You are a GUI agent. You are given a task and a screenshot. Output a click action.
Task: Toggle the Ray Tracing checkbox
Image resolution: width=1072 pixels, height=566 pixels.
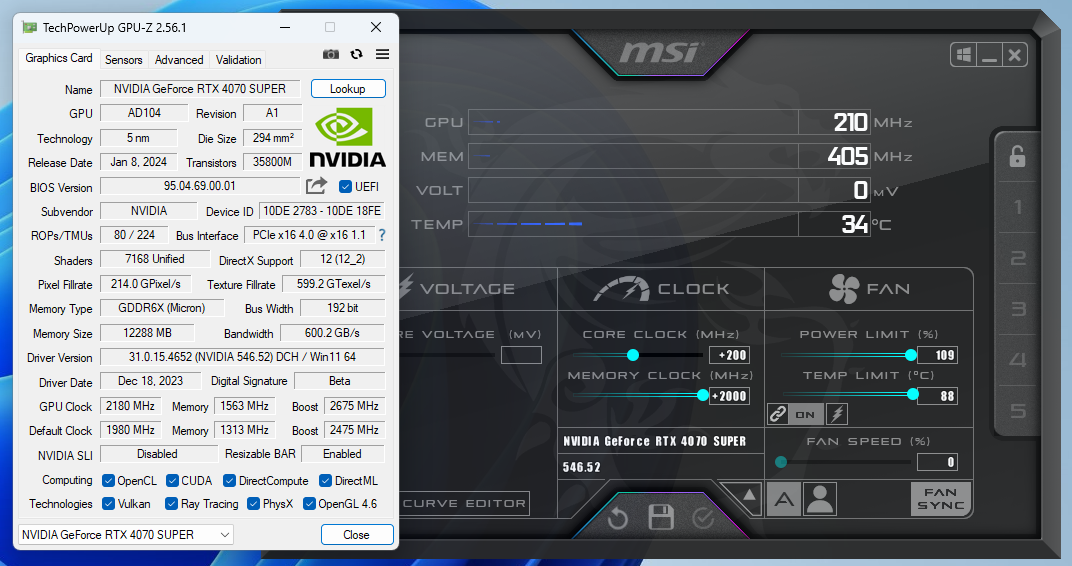coord(172,503)
